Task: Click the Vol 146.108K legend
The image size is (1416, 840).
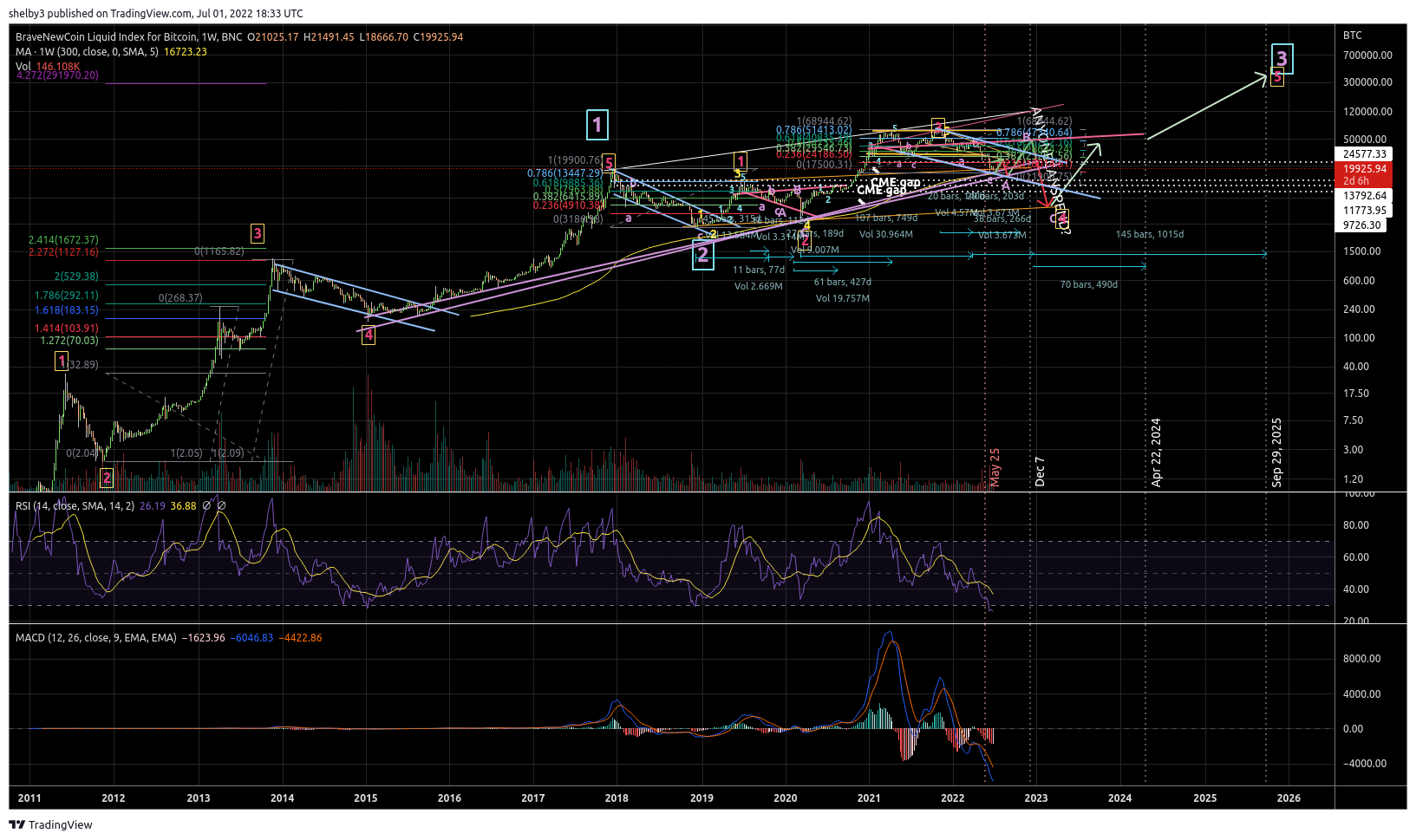Action: (48, 66)
